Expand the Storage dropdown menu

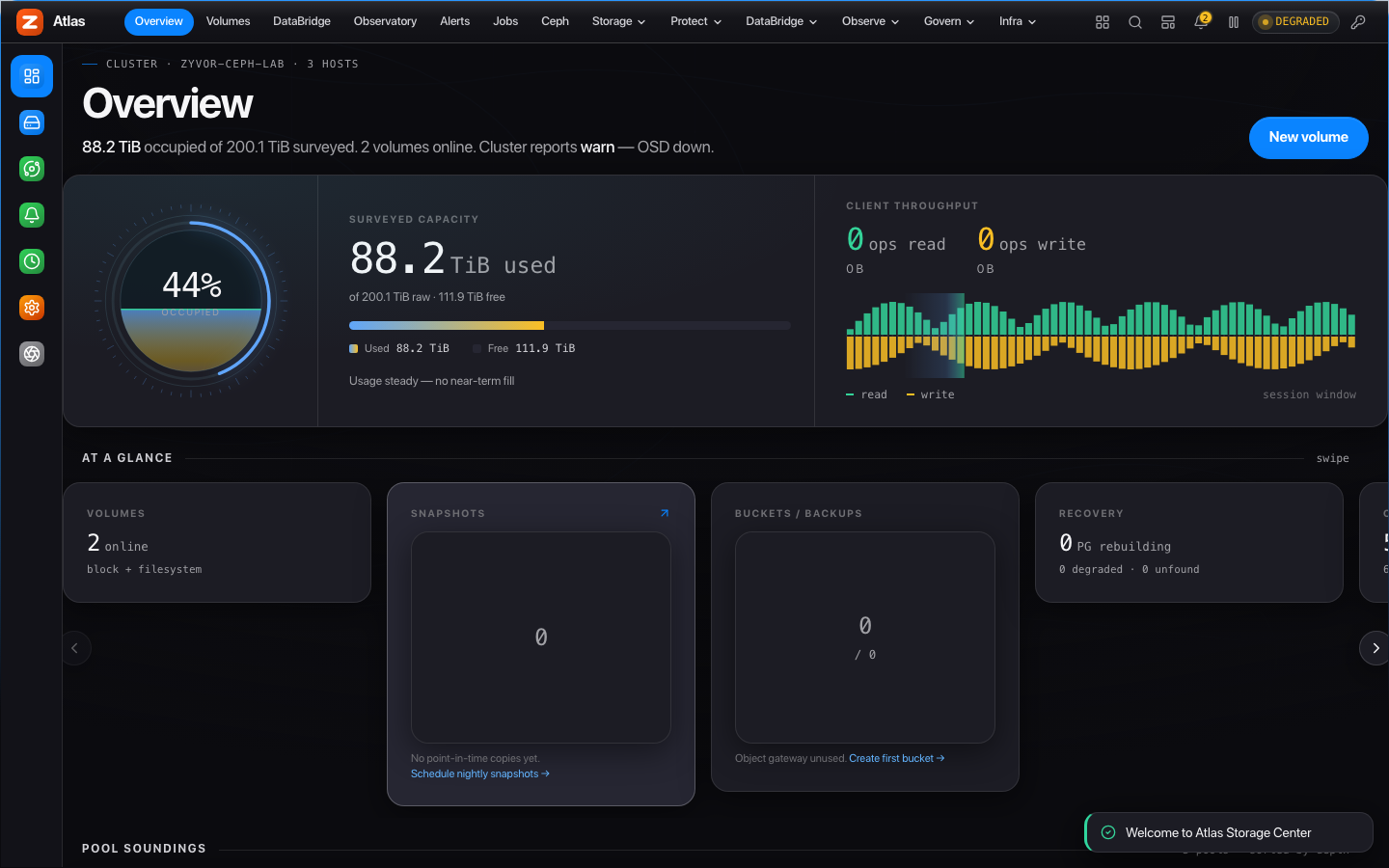pos(618,21)
